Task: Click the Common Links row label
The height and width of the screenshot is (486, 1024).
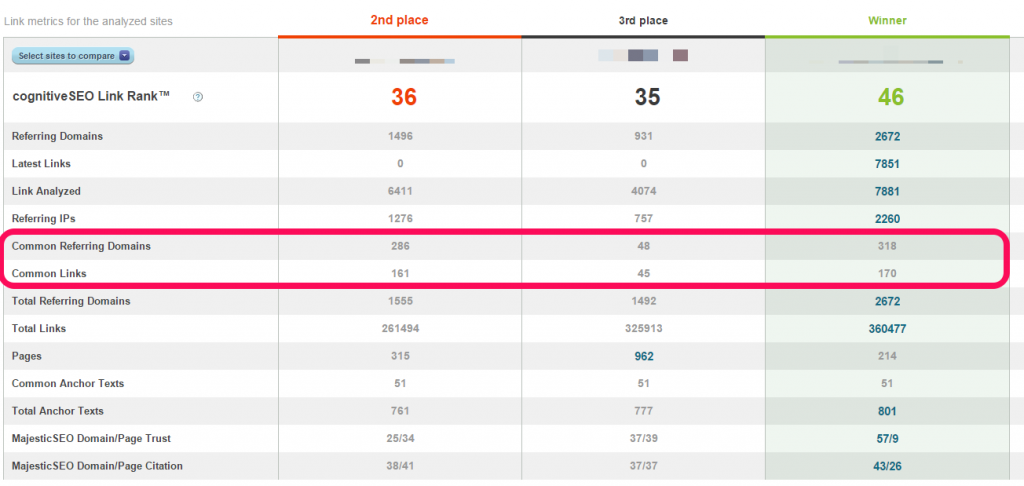Action: click(49, 274)
